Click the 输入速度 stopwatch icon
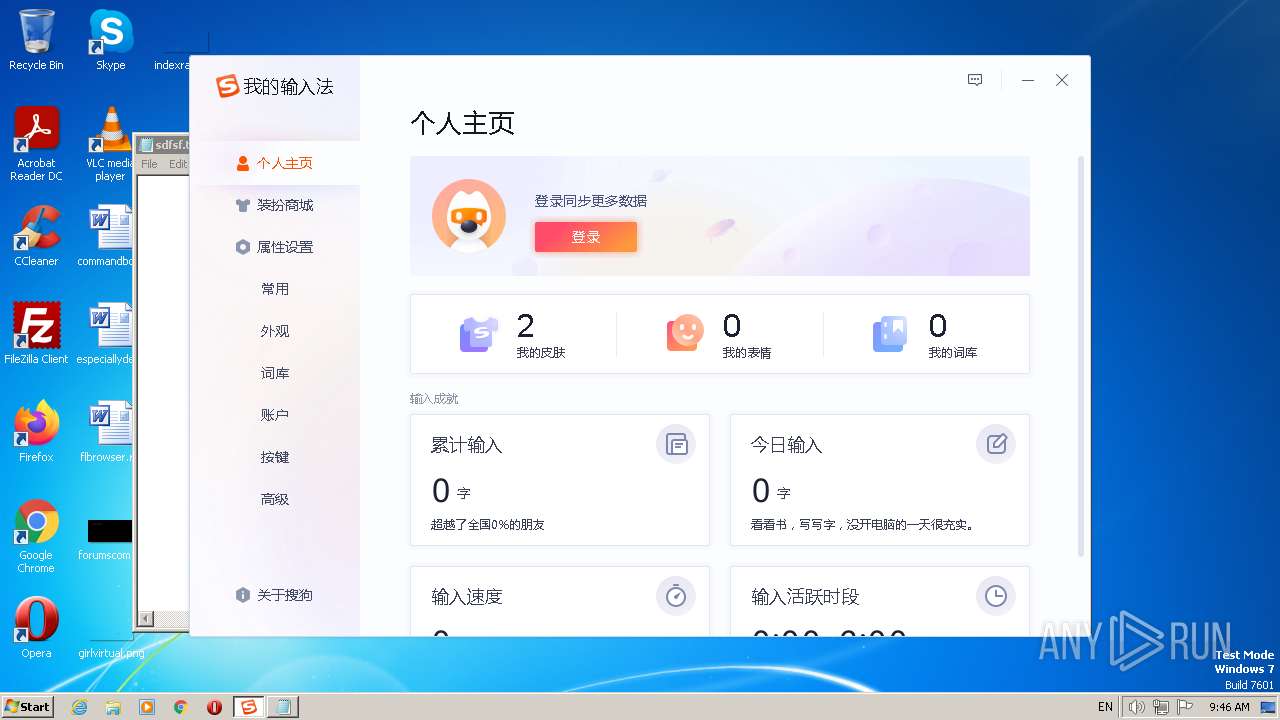This screenshot has width=1280, height=720. coord(676,596)
